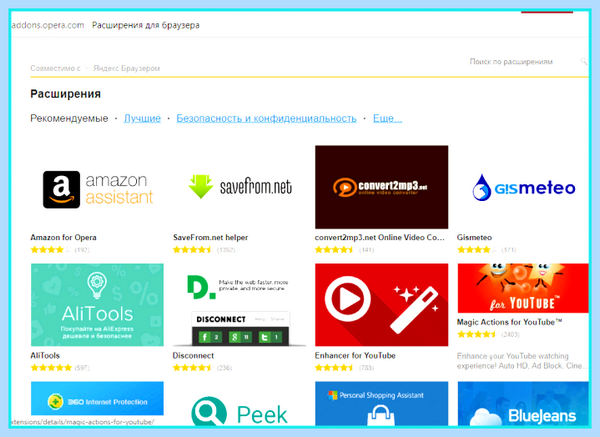
Task: Open 'convert2mp3.net Online Video Co...' title
Action: pyautogui.click(x=380, y=237)
